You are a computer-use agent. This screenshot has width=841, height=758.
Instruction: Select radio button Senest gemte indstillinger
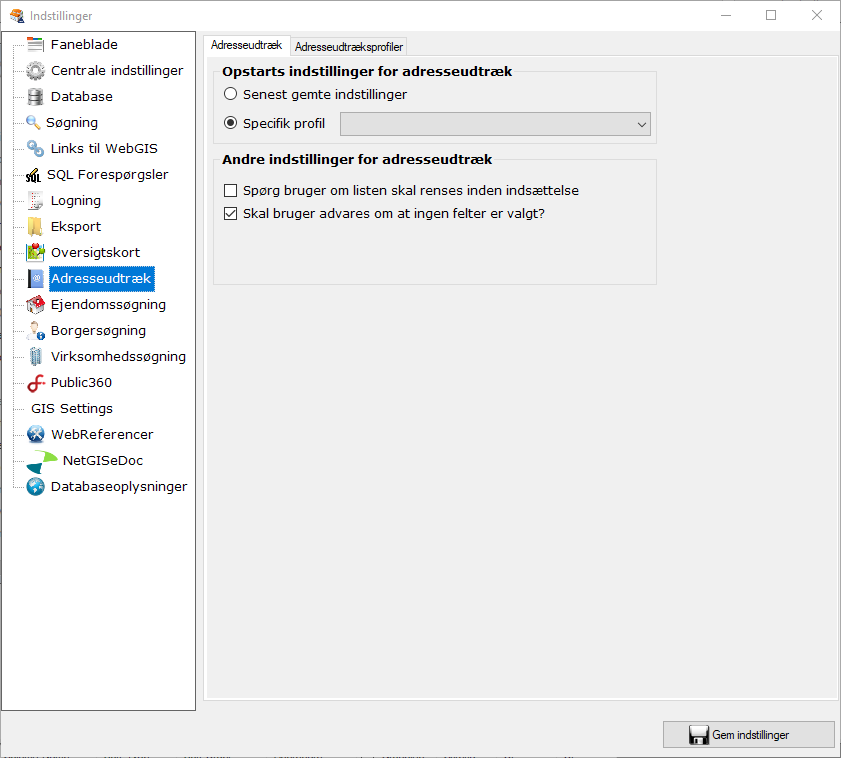[230, 93]
